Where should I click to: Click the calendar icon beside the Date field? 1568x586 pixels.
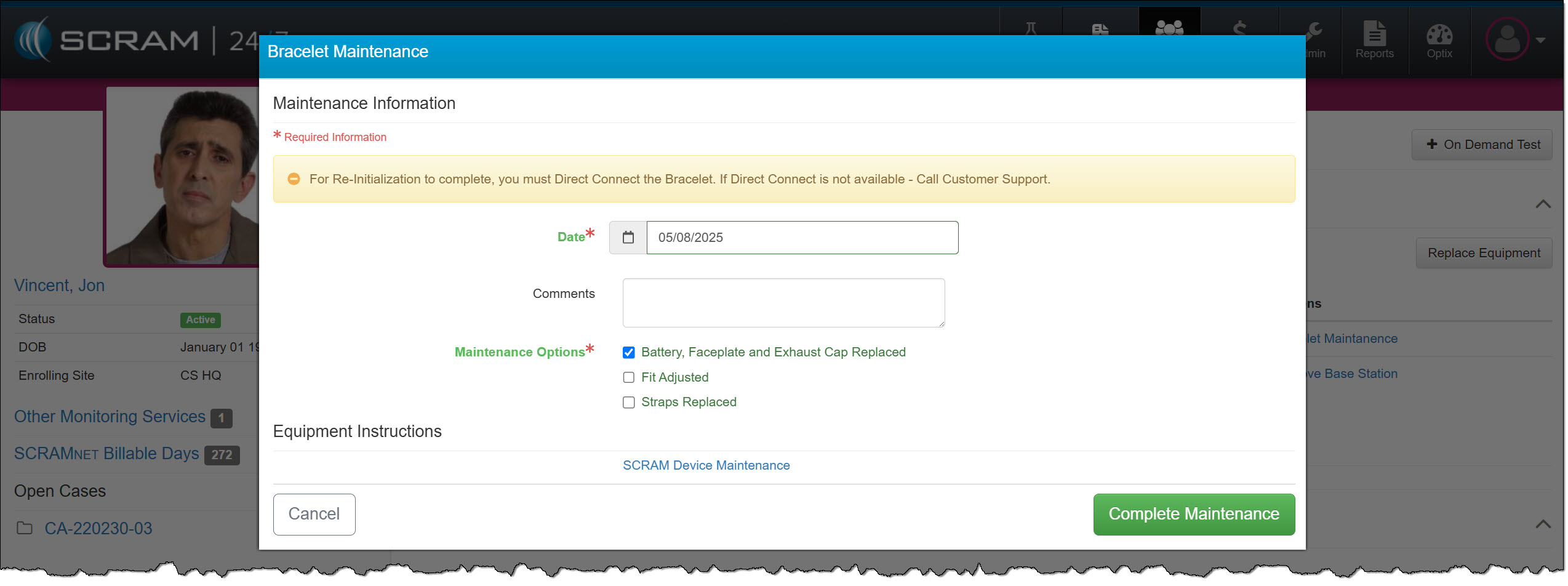pos(628,238)
